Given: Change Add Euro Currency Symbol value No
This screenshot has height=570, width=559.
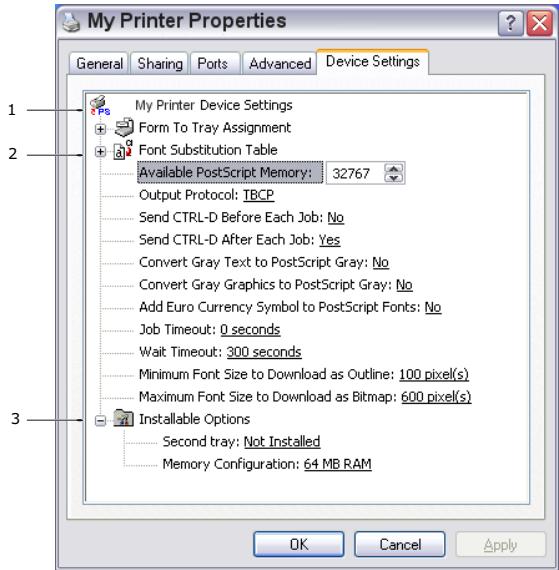Looking at the screenshot, I should click(x=433, y=307).
